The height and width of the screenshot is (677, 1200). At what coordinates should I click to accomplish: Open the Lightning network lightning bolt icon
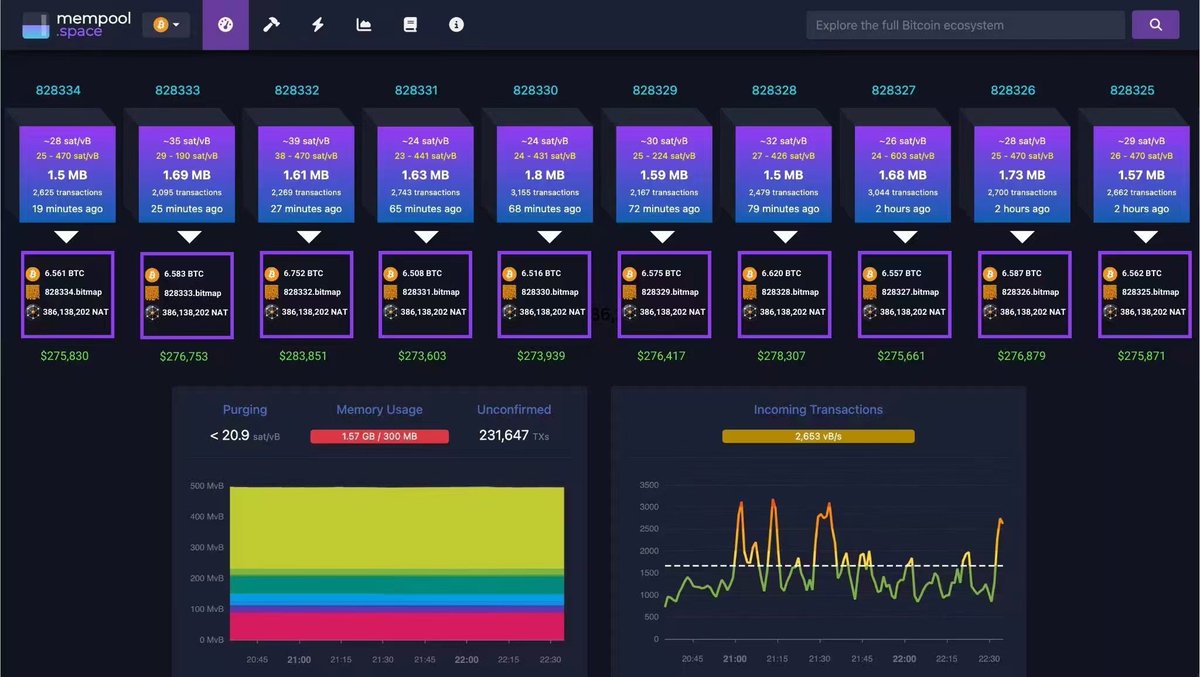(317, 24)
